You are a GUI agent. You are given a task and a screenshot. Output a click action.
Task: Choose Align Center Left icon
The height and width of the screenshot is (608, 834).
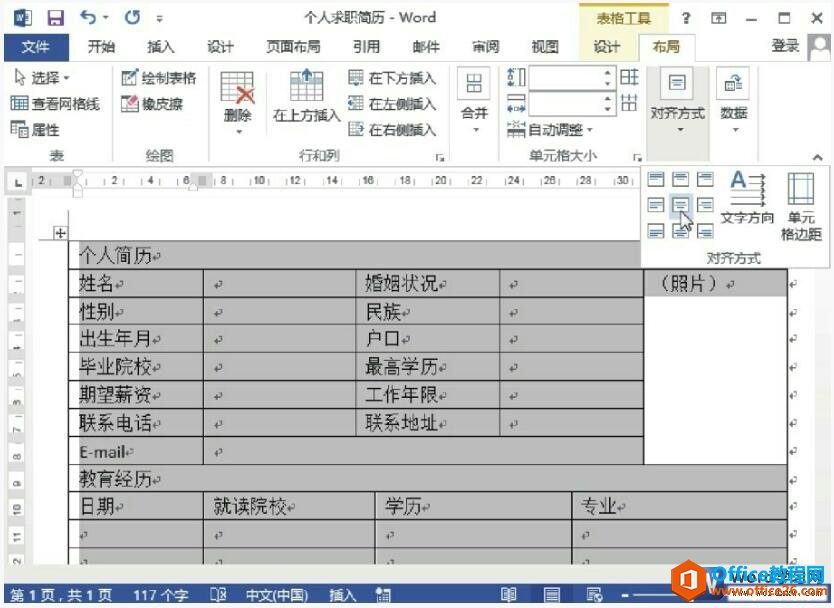656,205
